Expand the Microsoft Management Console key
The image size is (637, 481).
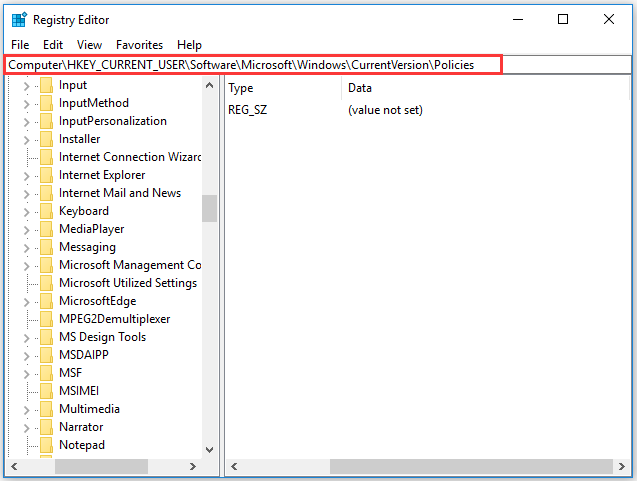tap(26, 266)
